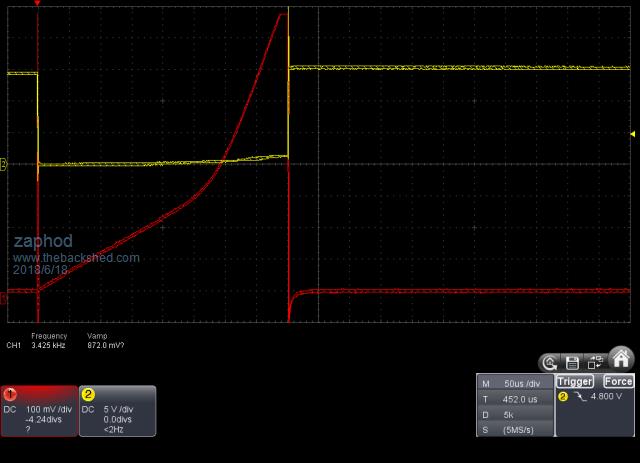Click the red trigger position marker at top
640x463 pixels.
point(37,3)
